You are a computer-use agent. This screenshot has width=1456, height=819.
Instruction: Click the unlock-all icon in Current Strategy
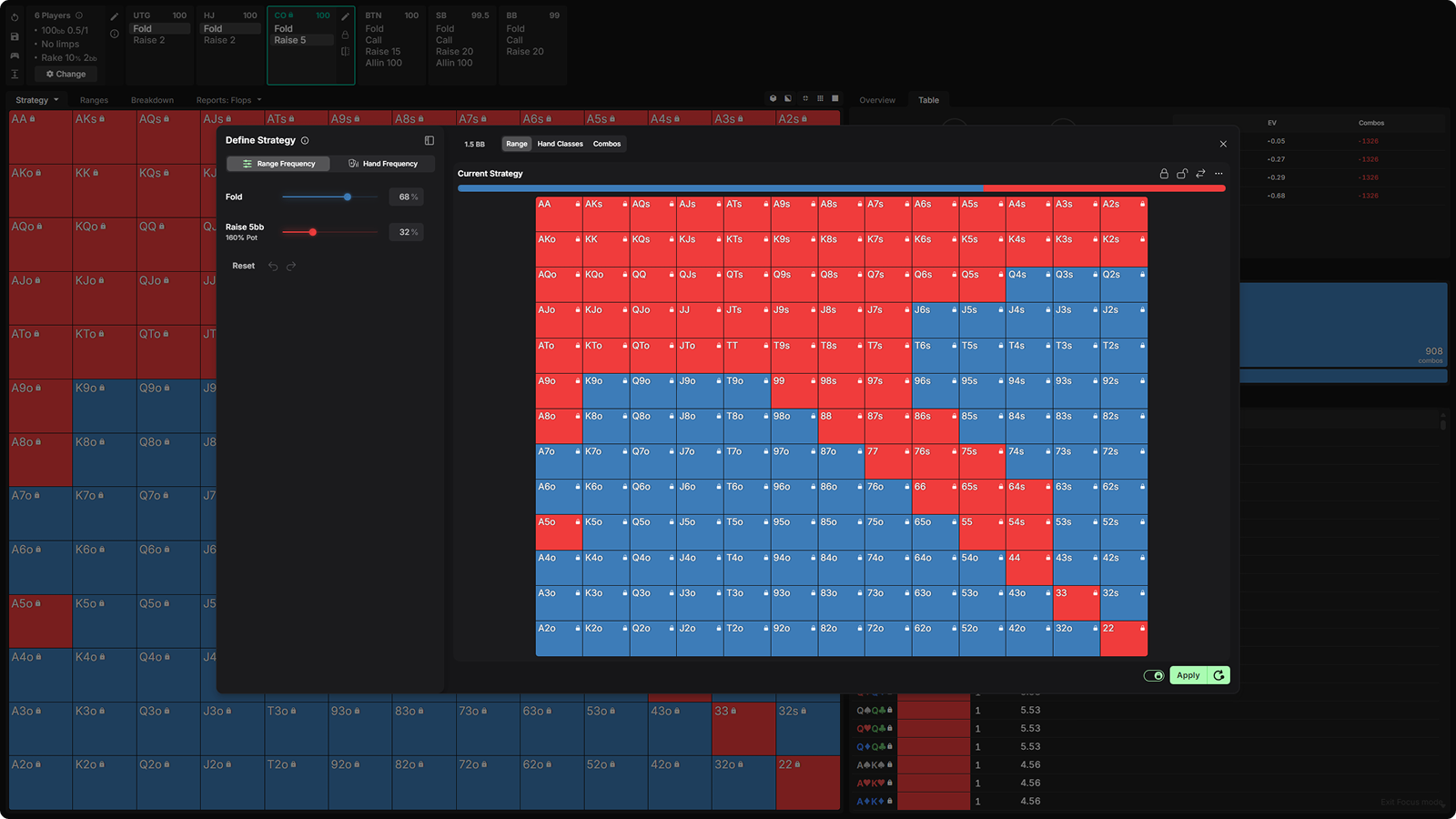click(1182, 174)
